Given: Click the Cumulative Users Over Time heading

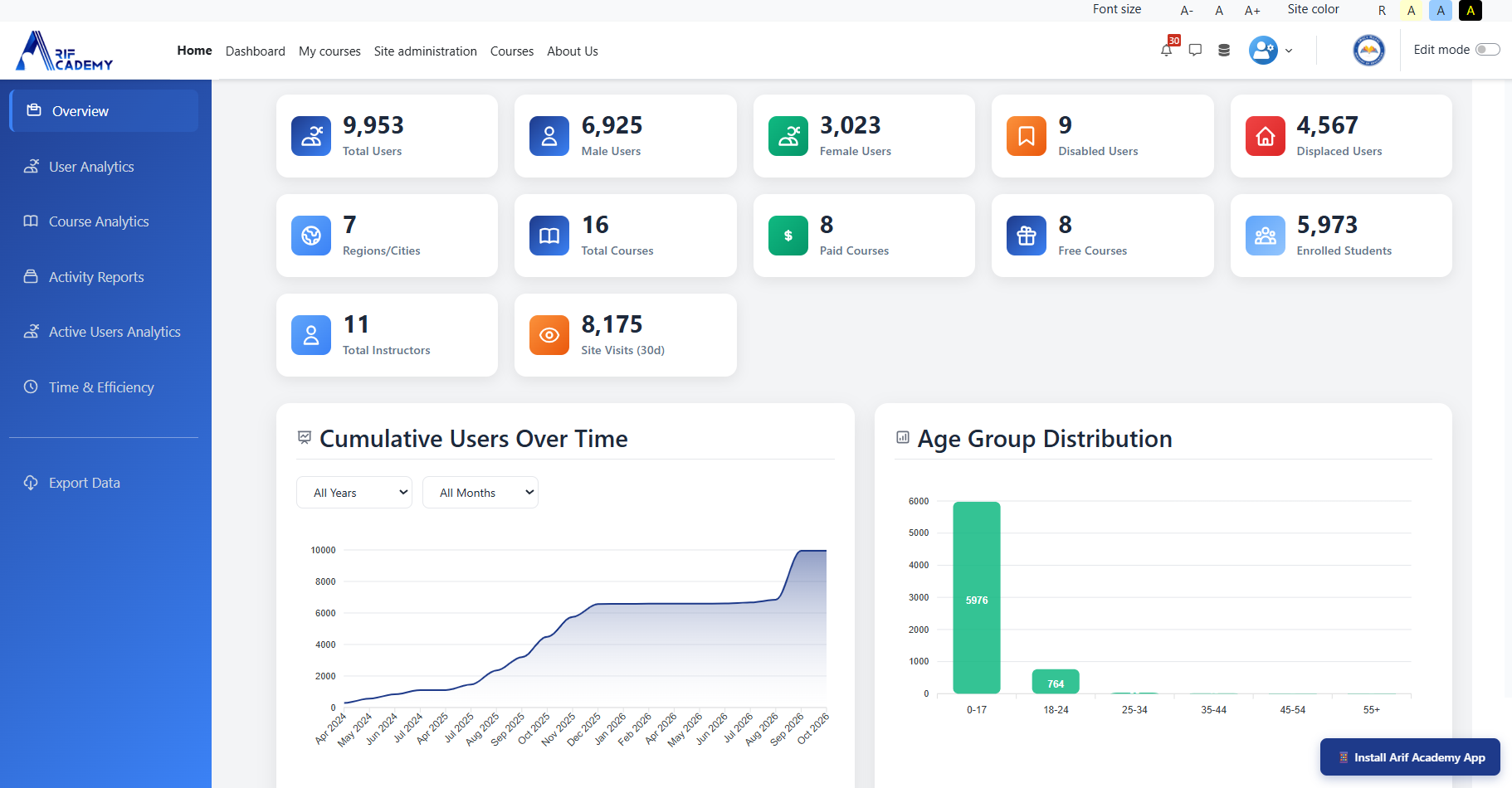Looking at the screenshot, I should (x=474, y=439).
